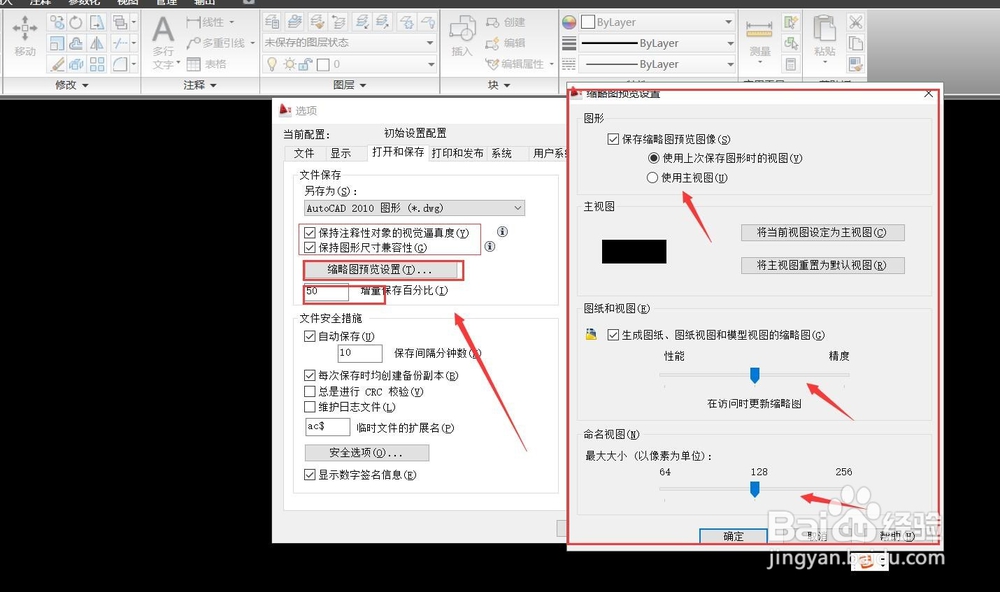Select the Mirror tool in Modify panel

(97, 43)
